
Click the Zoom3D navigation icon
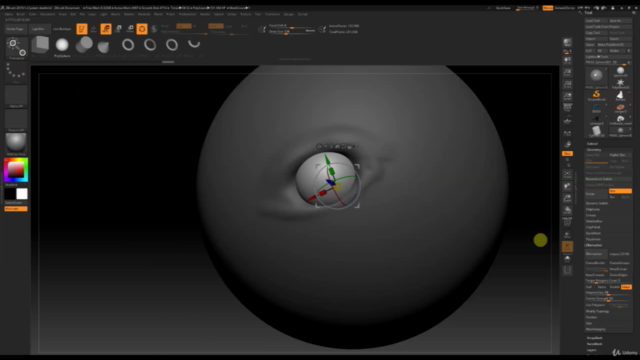[x=567, y=198]
